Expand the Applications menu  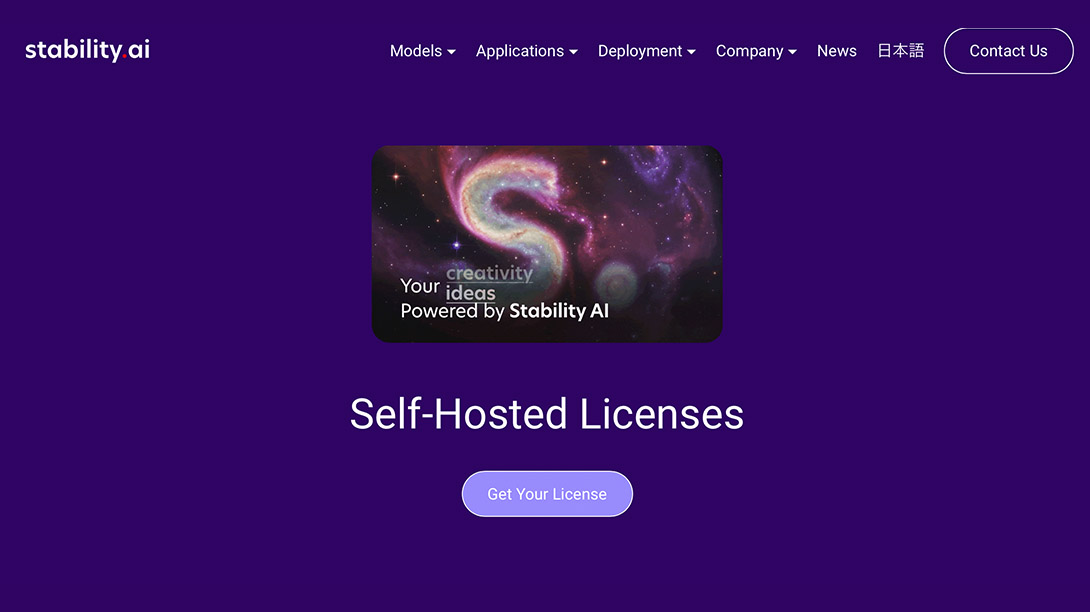tap(526, 51)
